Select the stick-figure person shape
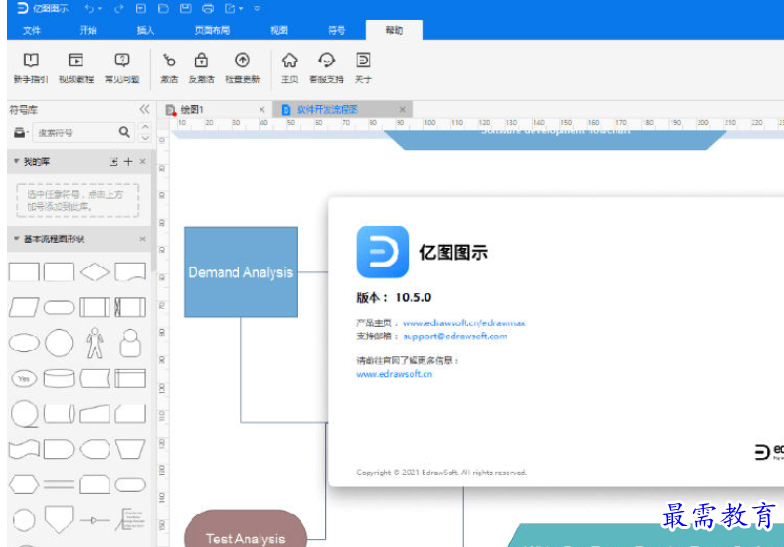 [94, 343]
